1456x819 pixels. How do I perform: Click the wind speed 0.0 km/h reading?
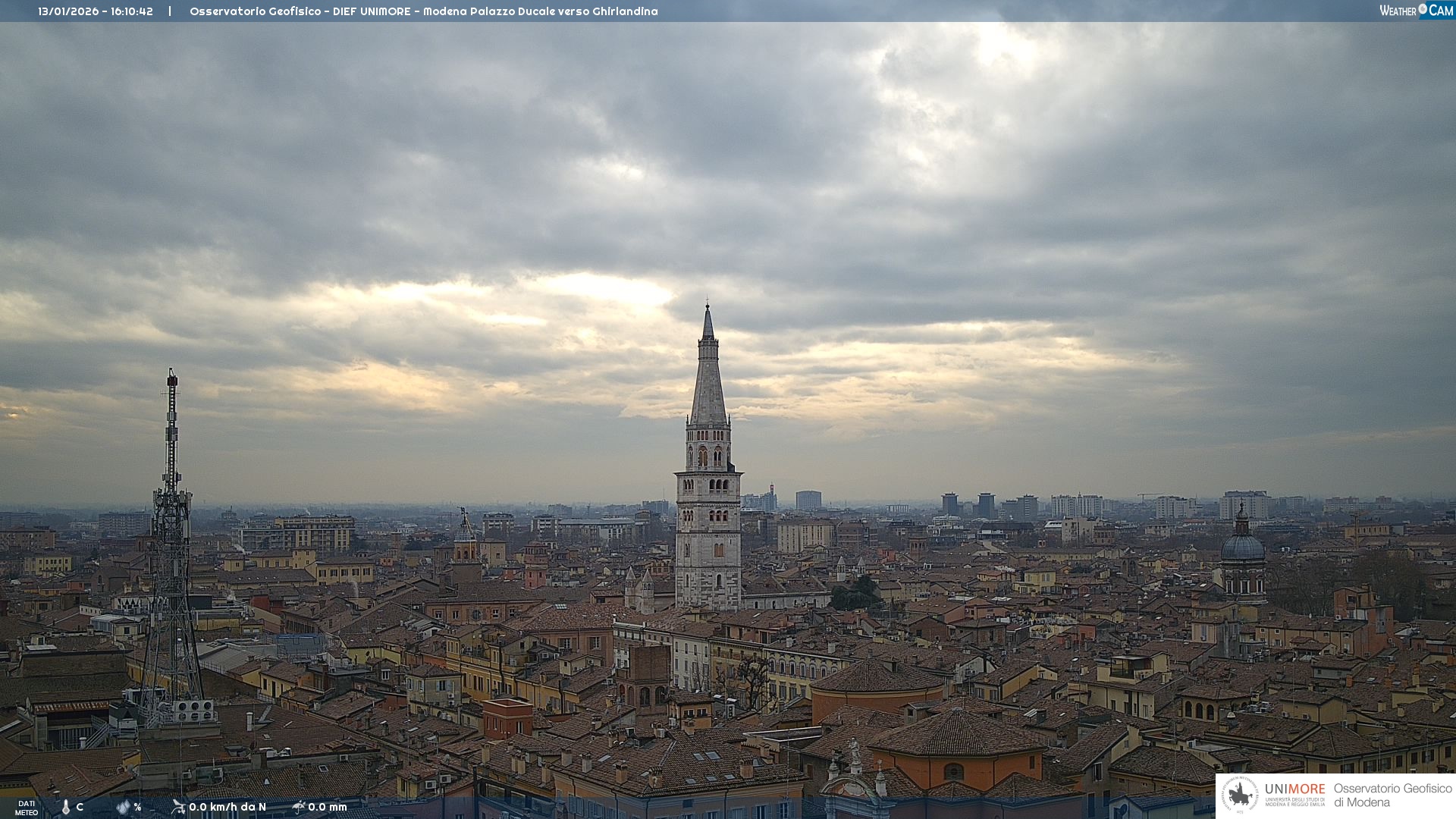pos(227,807)
